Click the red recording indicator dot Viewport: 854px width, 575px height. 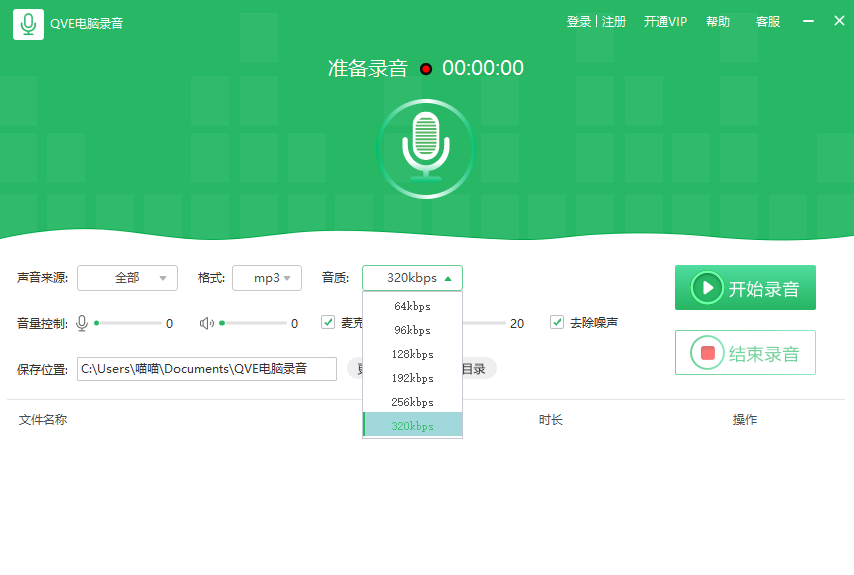click(x=426, y=69)
